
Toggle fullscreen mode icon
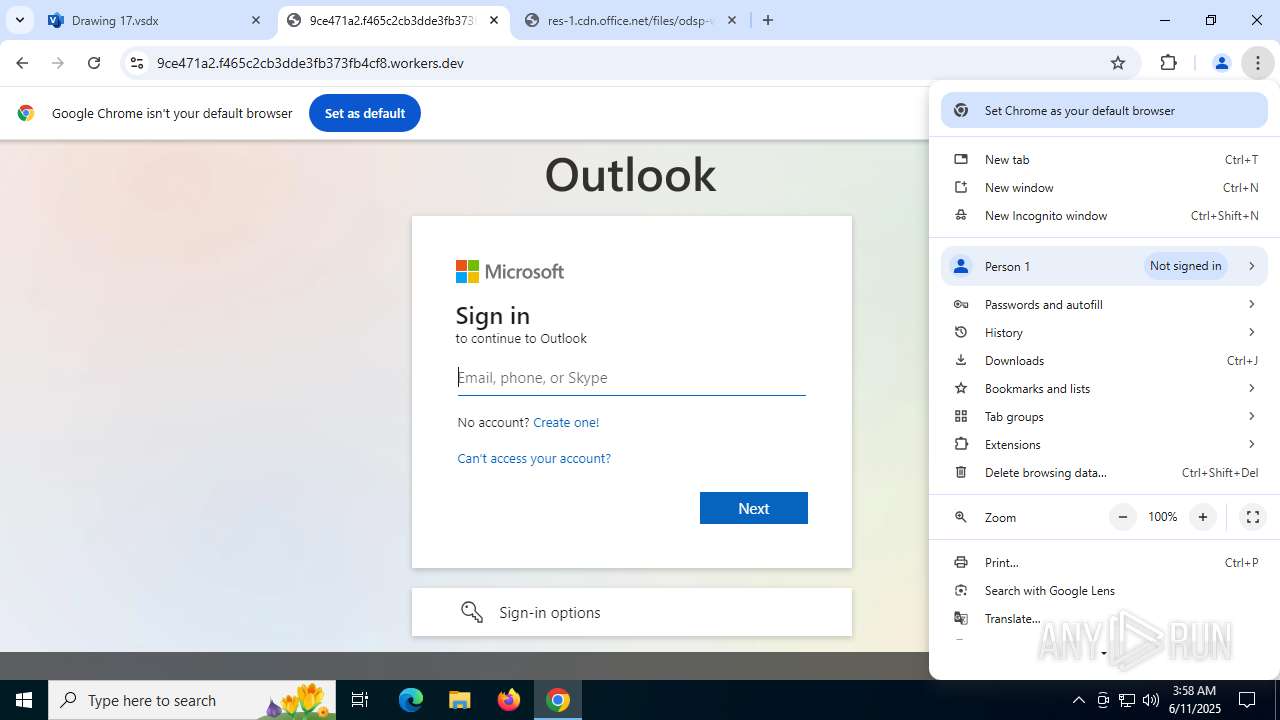[1252, 517]
